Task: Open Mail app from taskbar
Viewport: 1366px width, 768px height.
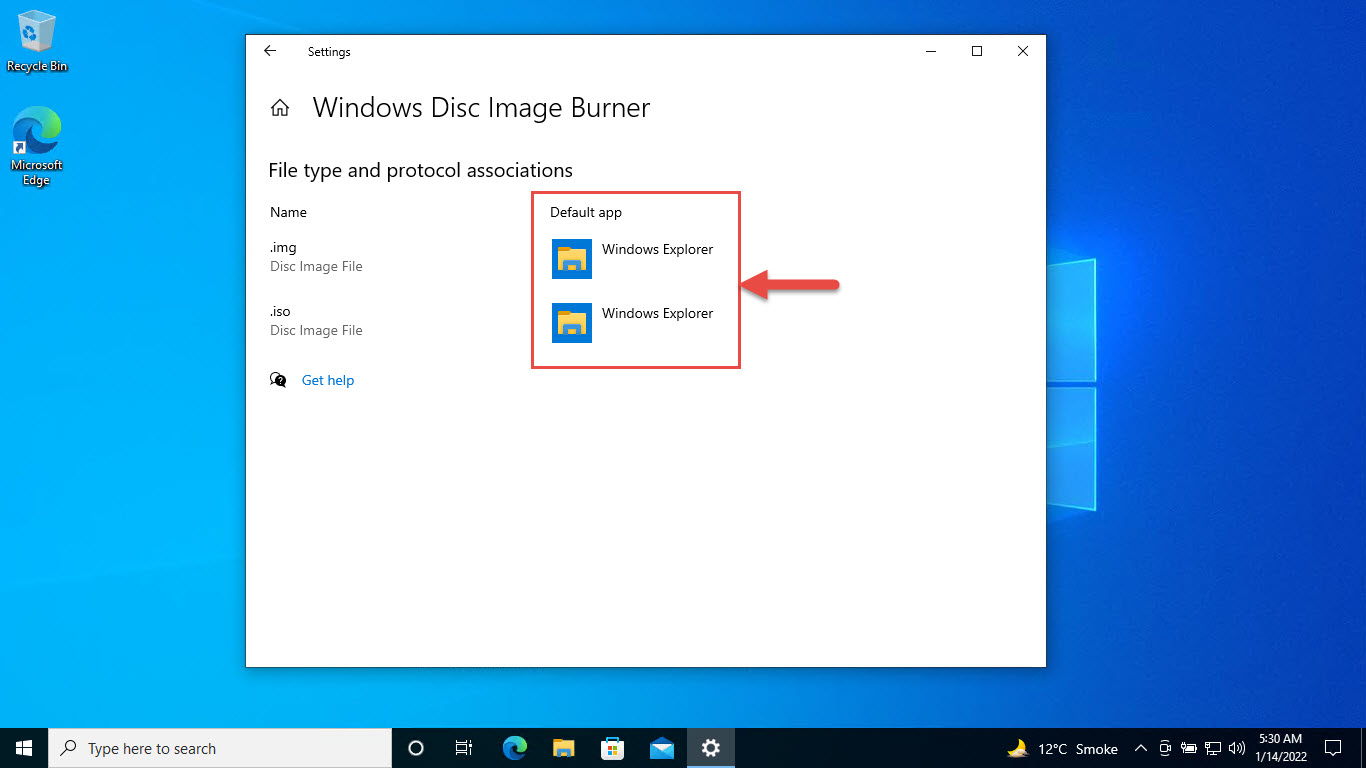Action: (x=661, y=748)
